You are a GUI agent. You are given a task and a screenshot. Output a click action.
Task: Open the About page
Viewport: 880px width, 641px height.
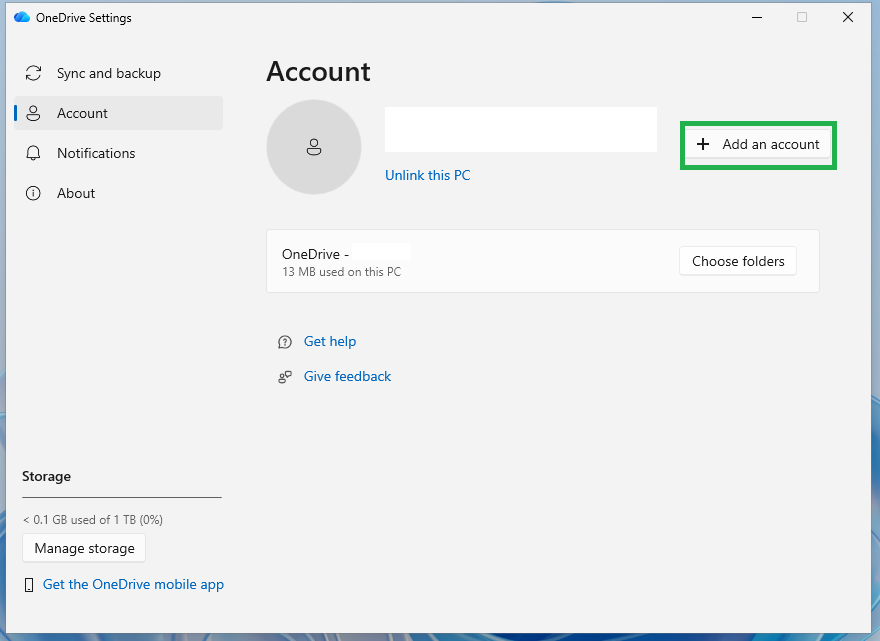click(x=118, y=193)
